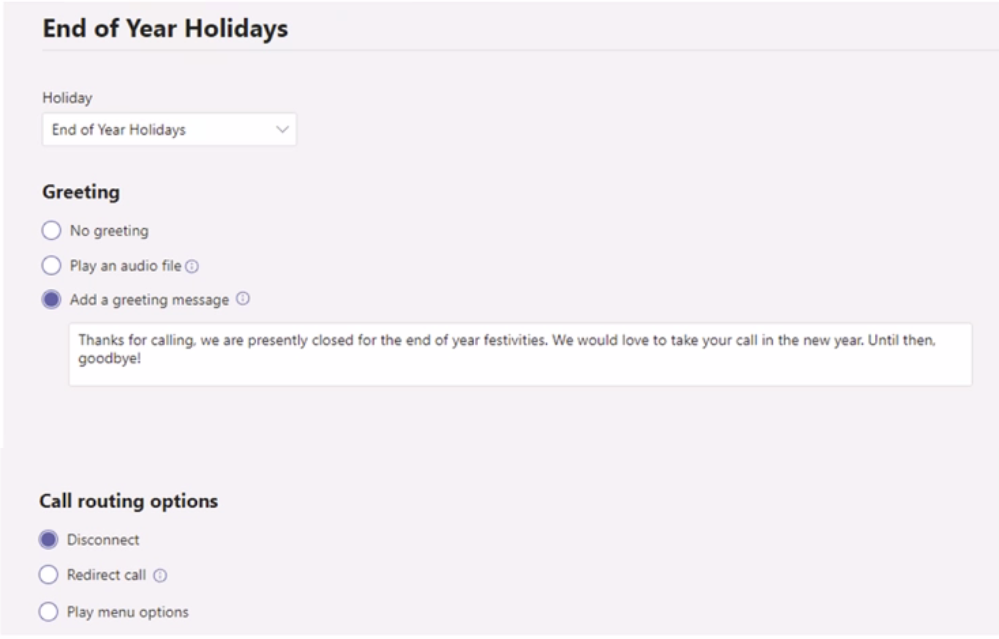Open the Holiday combo box
This screenshot has height=639, width=999.
169,129
